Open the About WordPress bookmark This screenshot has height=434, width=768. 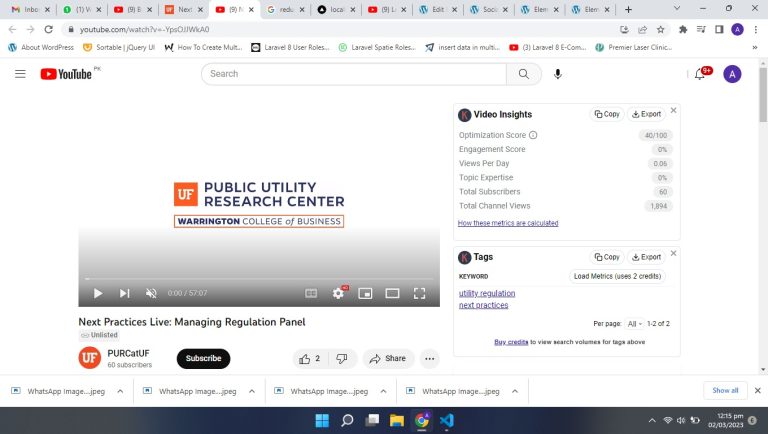41,48
